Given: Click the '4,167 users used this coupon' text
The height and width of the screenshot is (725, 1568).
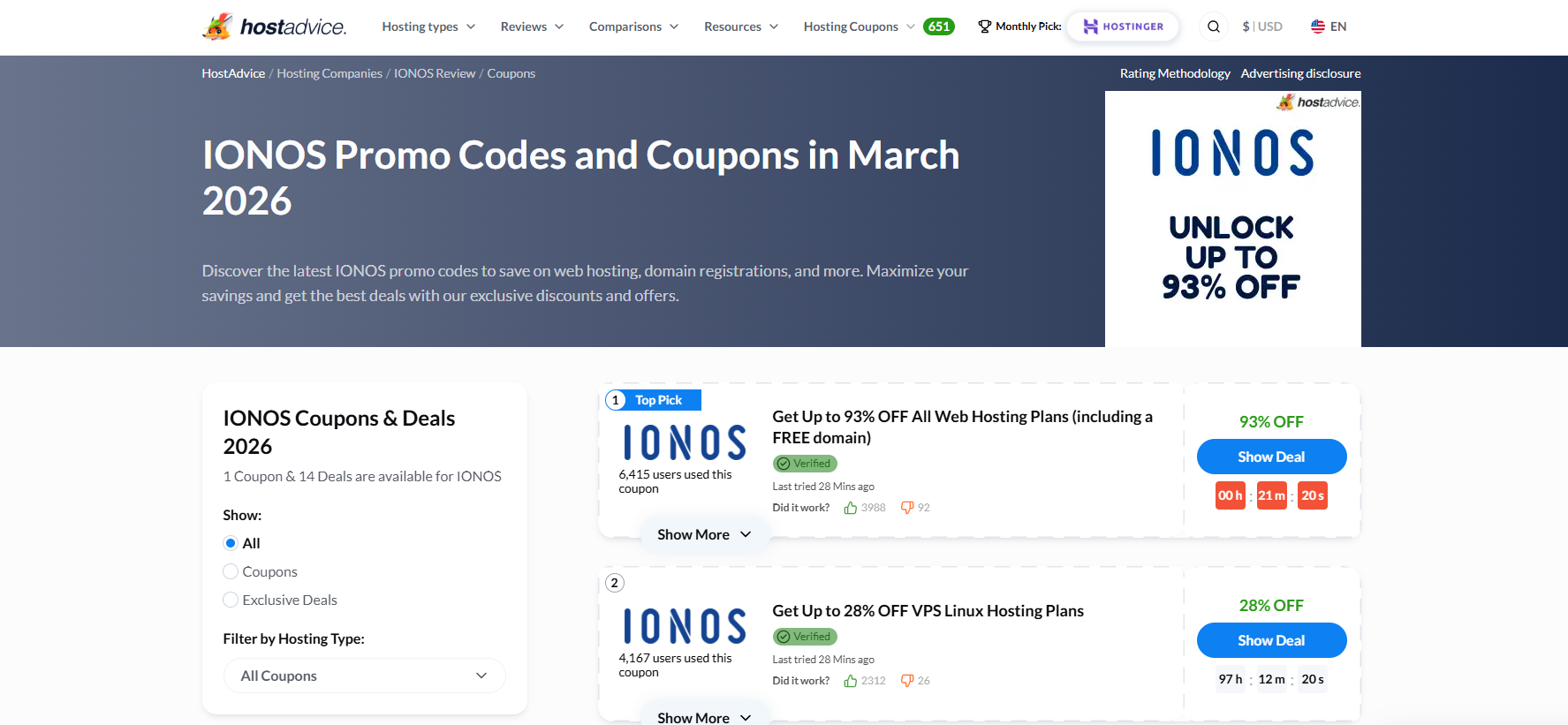Looking at the screenshot, I should tap(675, 665).
